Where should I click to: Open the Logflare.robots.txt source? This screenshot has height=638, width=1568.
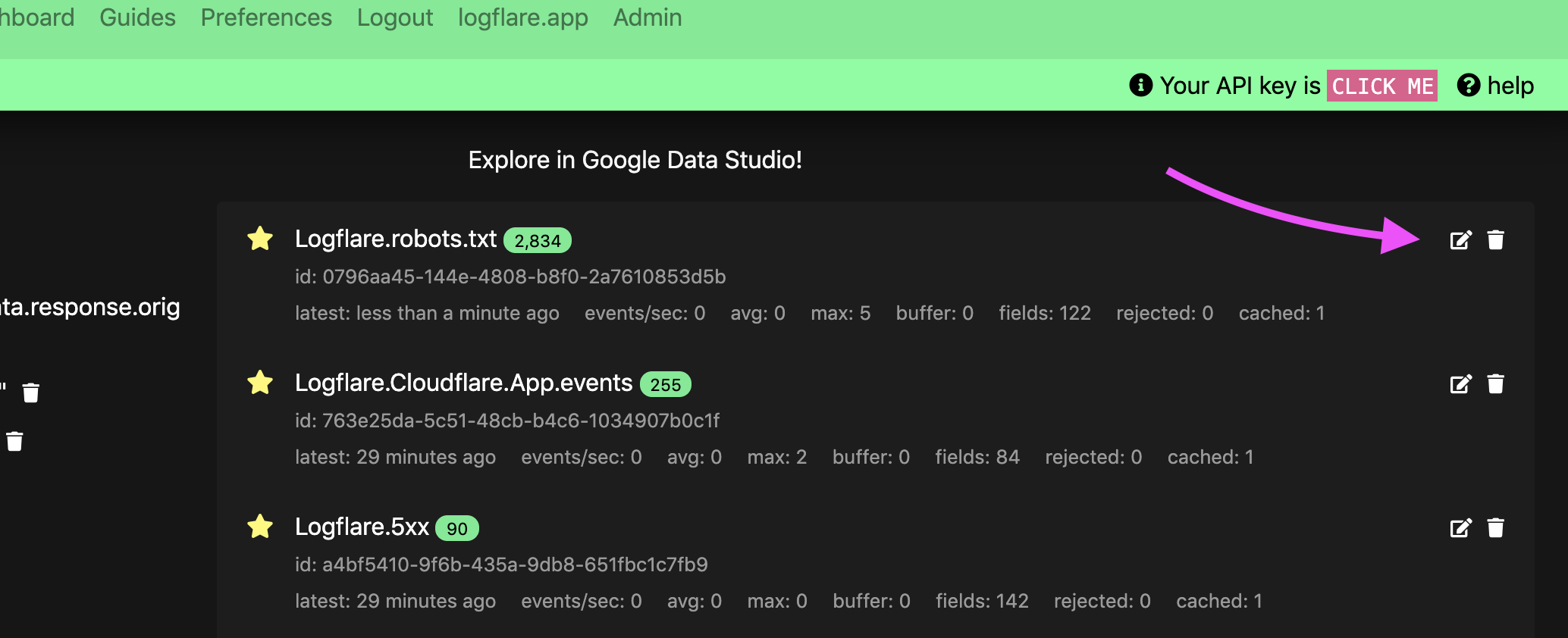pyautogui.click(x=395, y=239)
